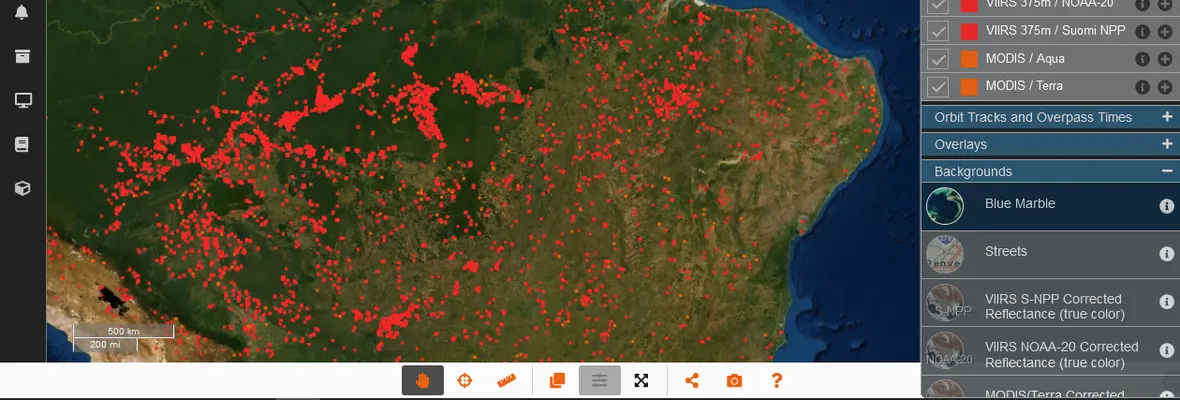Click the share icon
The image size is (1180, 400).
point(692,381)
